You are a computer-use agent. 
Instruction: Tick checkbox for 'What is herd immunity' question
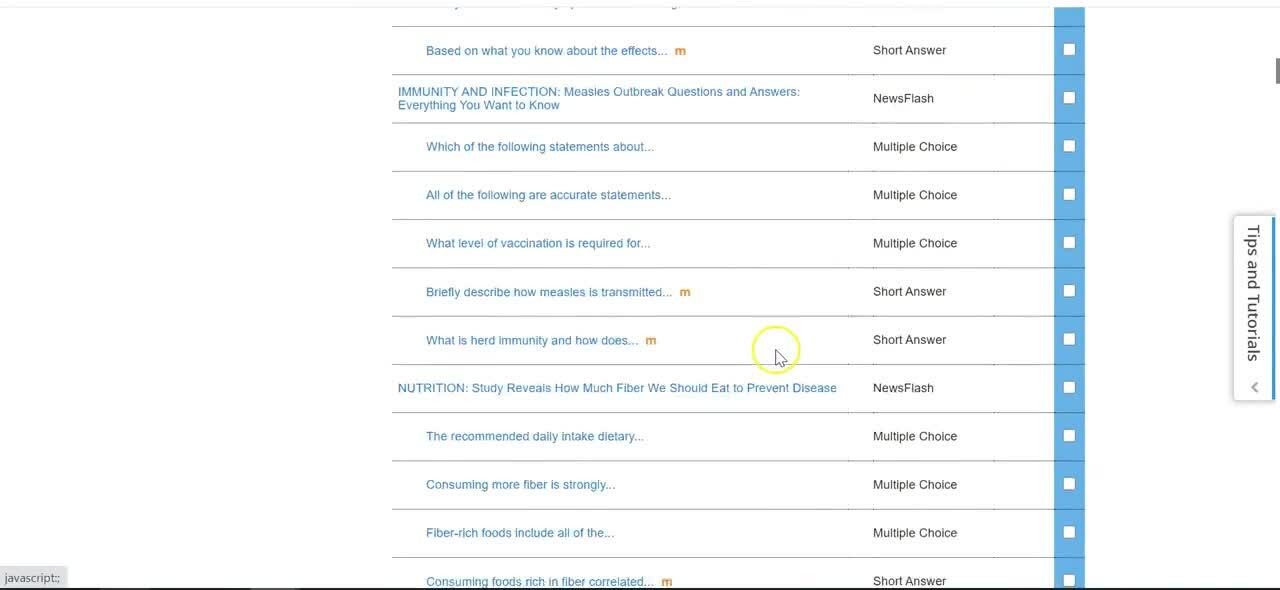point(1069,340)
